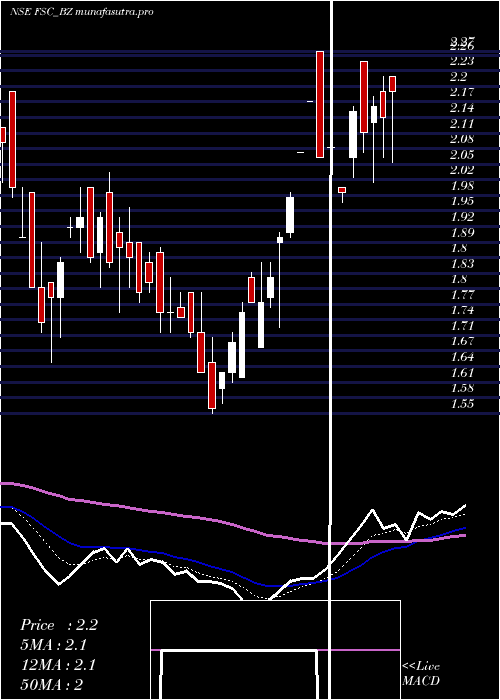The height and width of the screenshot is (700, 500).
Task: Click the '12MA : 2.1' value
Action: (x=58, y=665)
